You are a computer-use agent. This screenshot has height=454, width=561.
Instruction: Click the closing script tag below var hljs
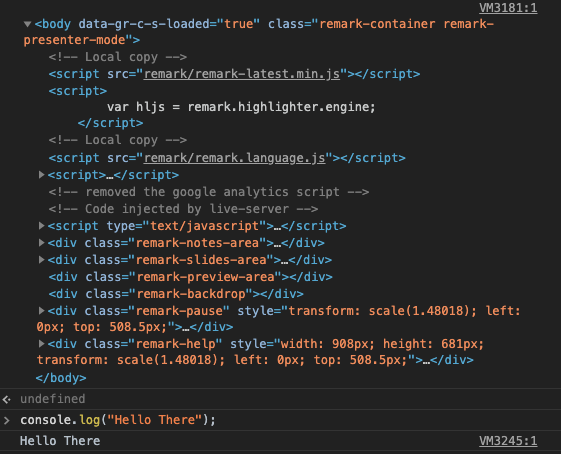tap(111, 123)
